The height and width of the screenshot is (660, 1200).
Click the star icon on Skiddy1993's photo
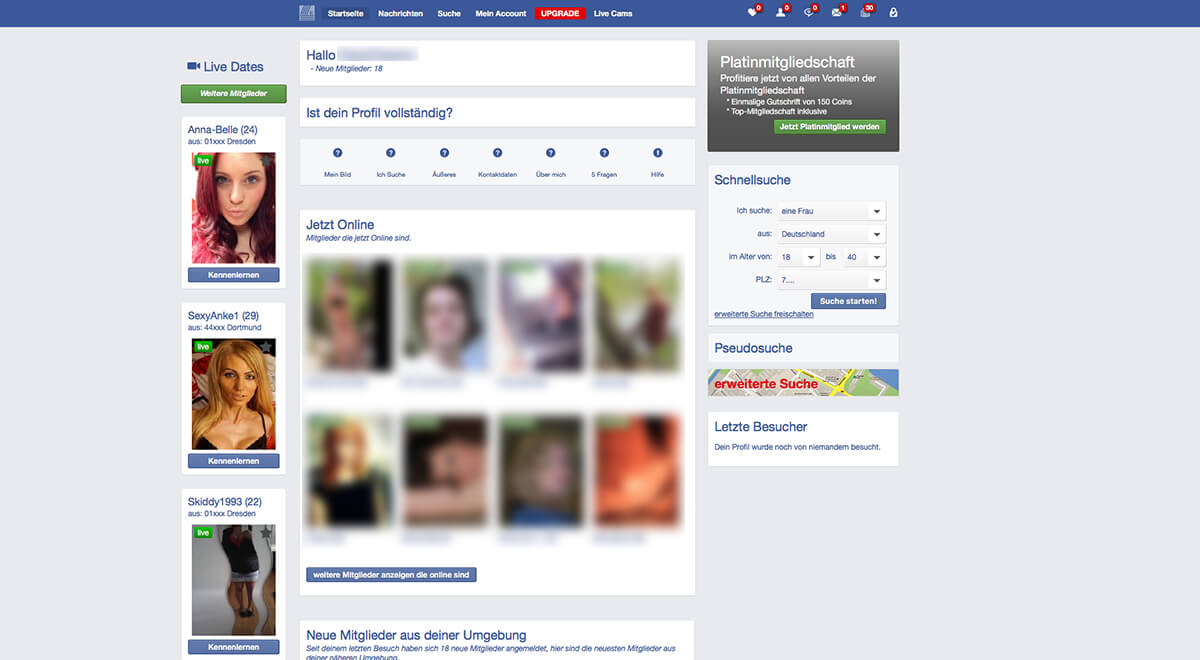pos(266,533)
